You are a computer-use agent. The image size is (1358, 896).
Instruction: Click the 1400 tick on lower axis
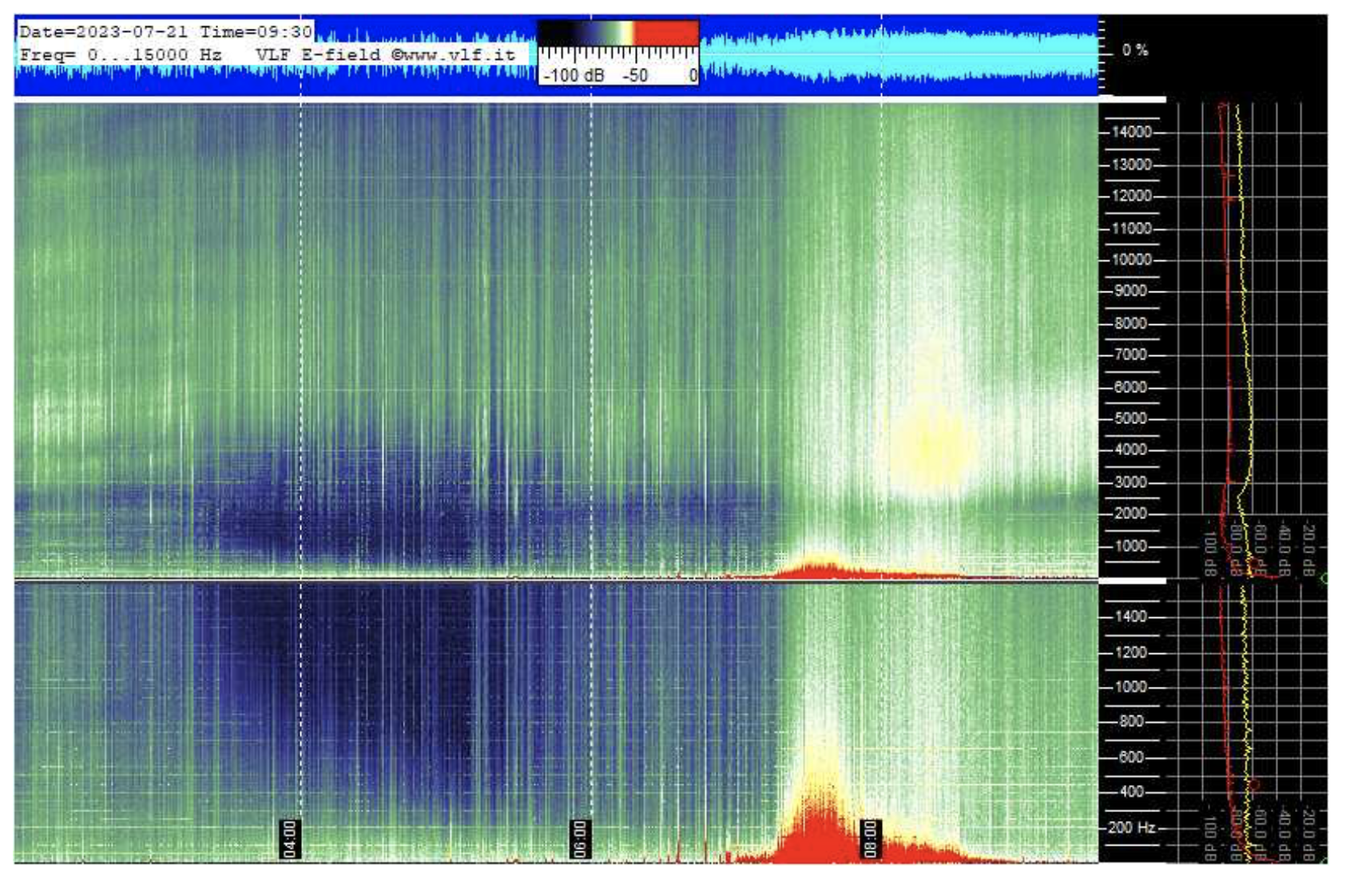(x=1131, y=617)
